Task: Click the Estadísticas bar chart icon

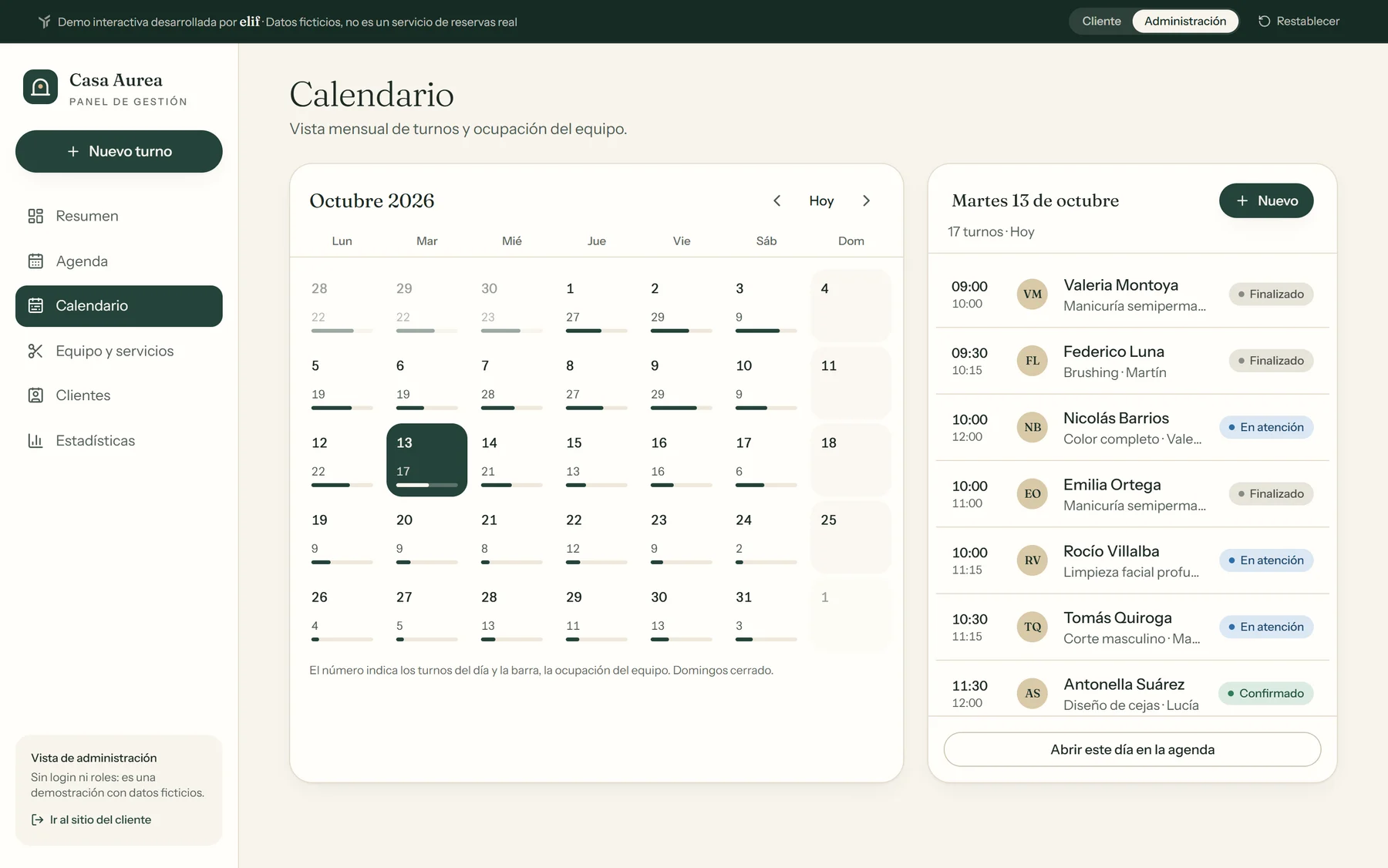Action: pyautogui.click(x=35, y=440)
